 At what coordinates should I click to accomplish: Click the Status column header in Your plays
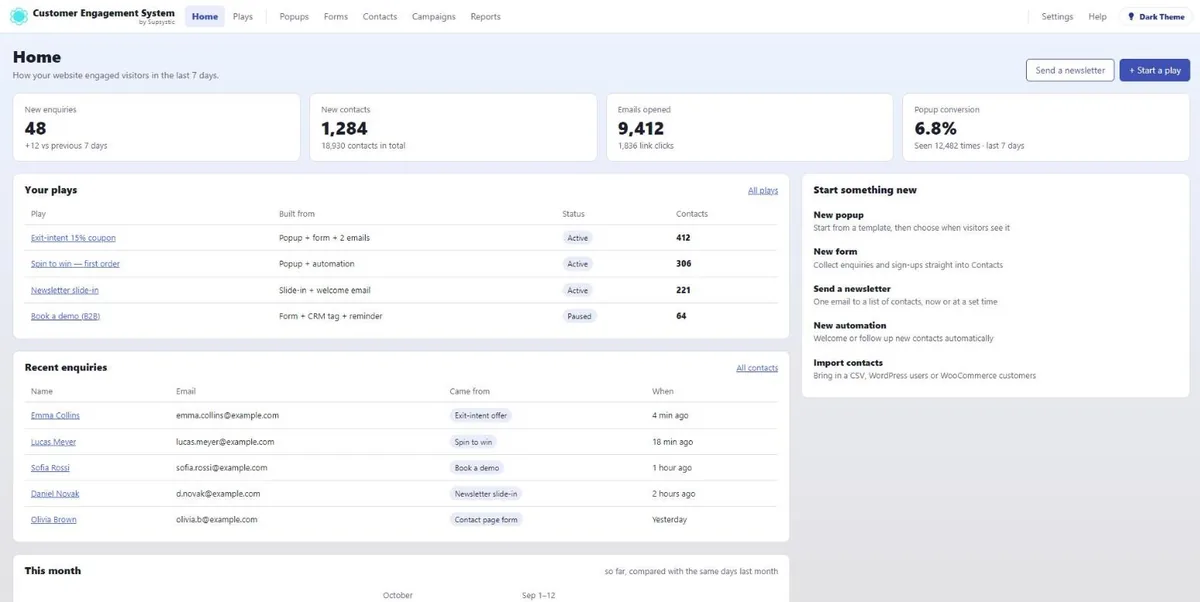click(573, 214)
